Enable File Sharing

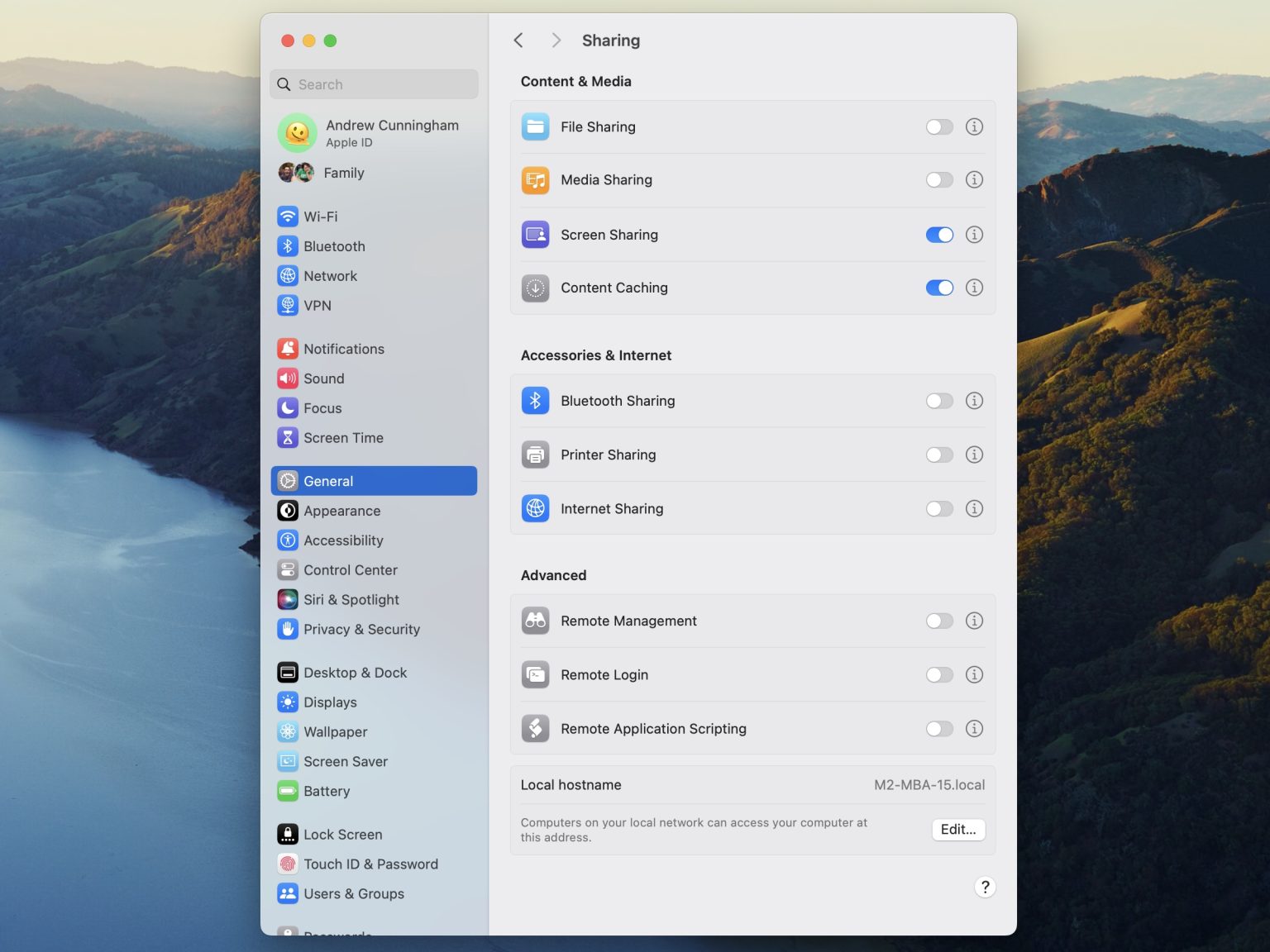(x=939, y=126)
